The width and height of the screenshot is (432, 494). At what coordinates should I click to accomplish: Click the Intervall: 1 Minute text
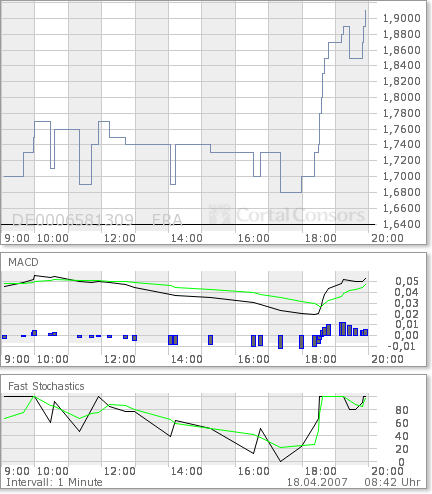[x=54, y=482]
